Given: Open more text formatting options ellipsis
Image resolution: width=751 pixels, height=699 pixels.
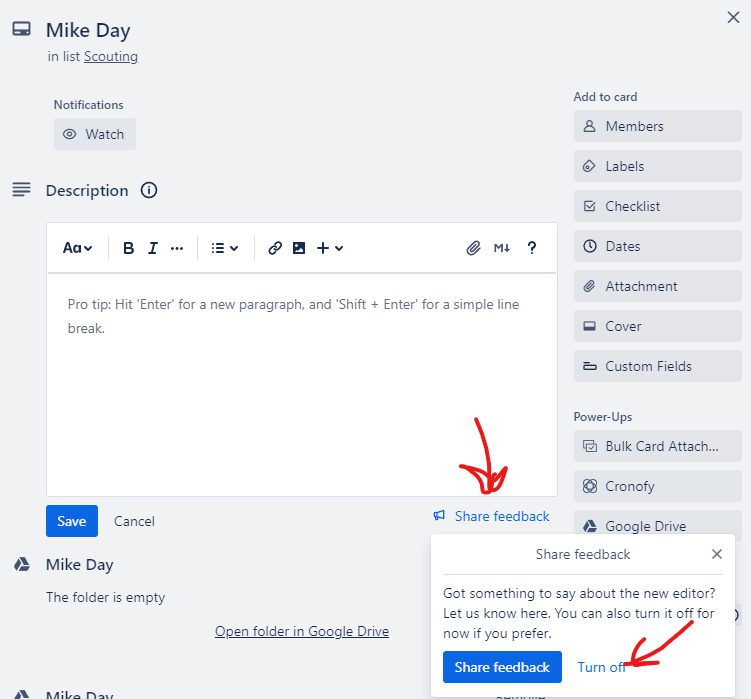Looking at the screenshot, I should [x=177, y=248].
